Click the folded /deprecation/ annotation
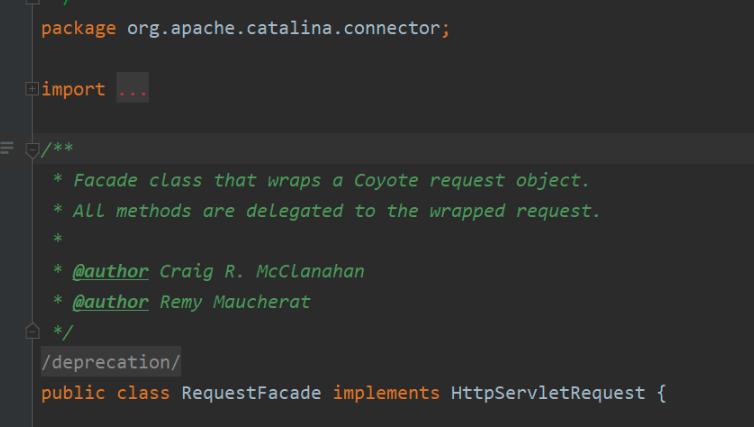Image resolution: width=754 pixels, height=427 pixels. [x=111, y=362]
